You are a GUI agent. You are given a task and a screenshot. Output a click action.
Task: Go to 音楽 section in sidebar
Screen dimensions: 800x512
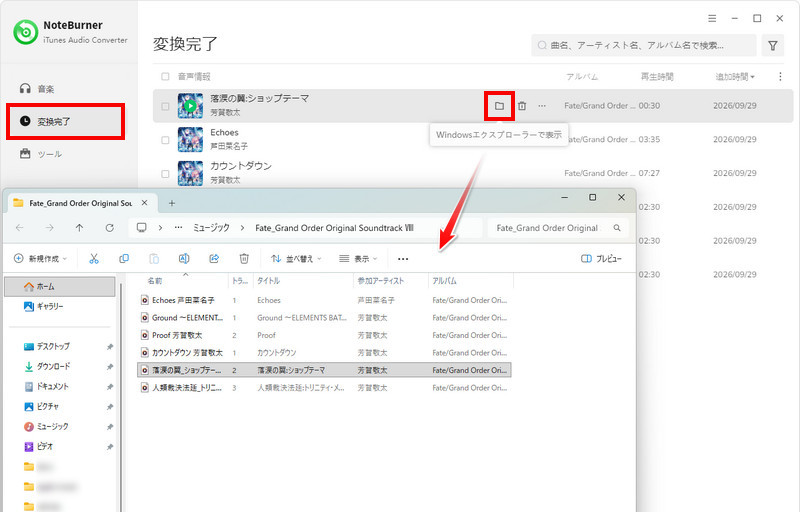pos(37,89)
